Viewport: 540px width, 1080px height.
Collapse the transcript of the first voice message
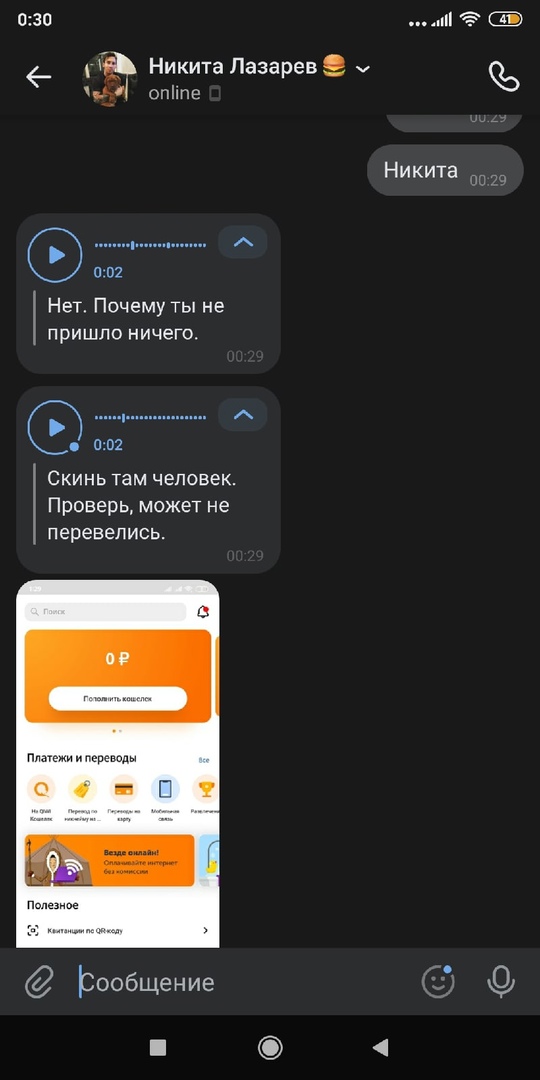[243, 242]
